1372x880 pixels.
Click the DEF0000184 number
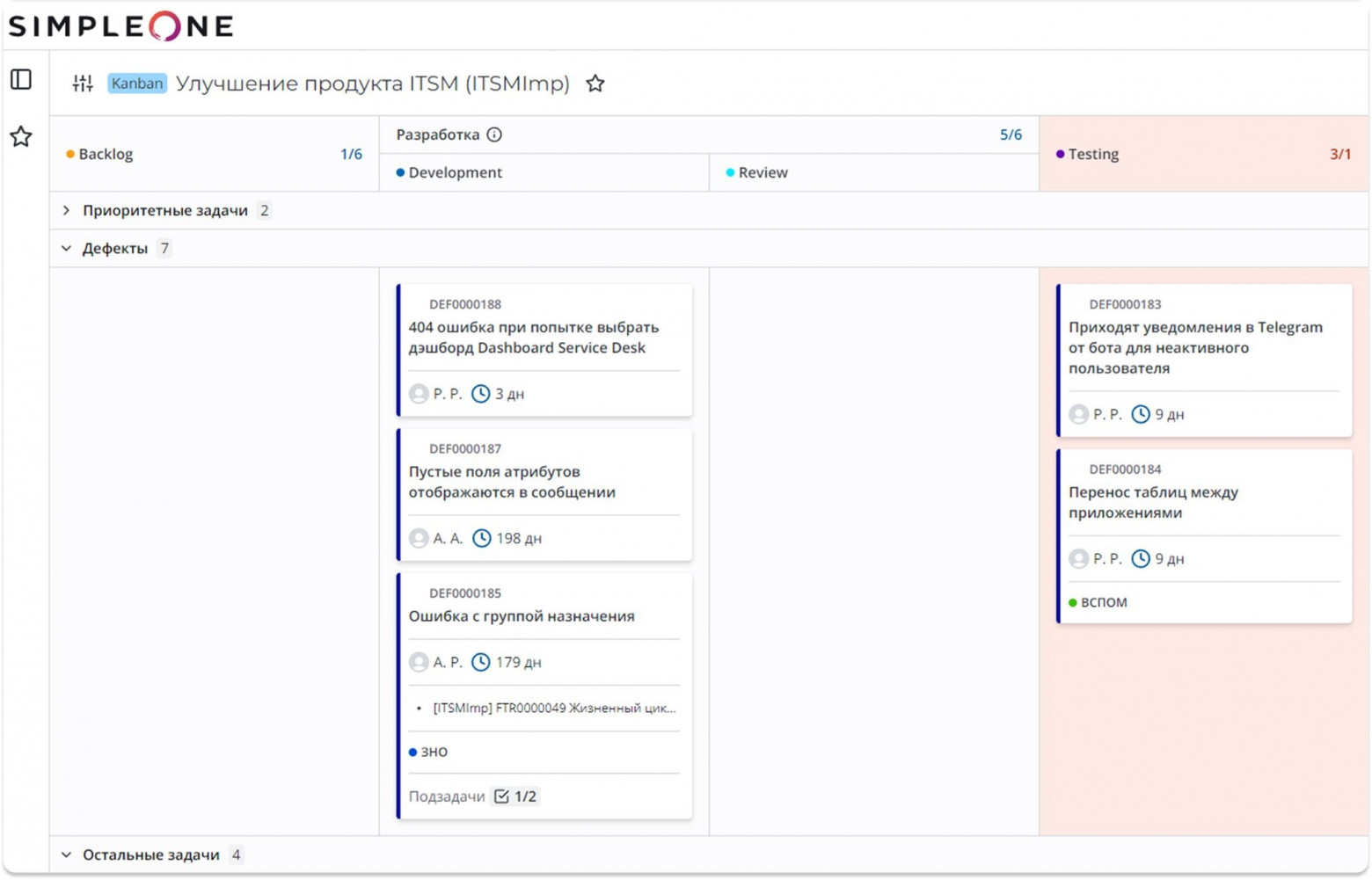(1125, 469)
